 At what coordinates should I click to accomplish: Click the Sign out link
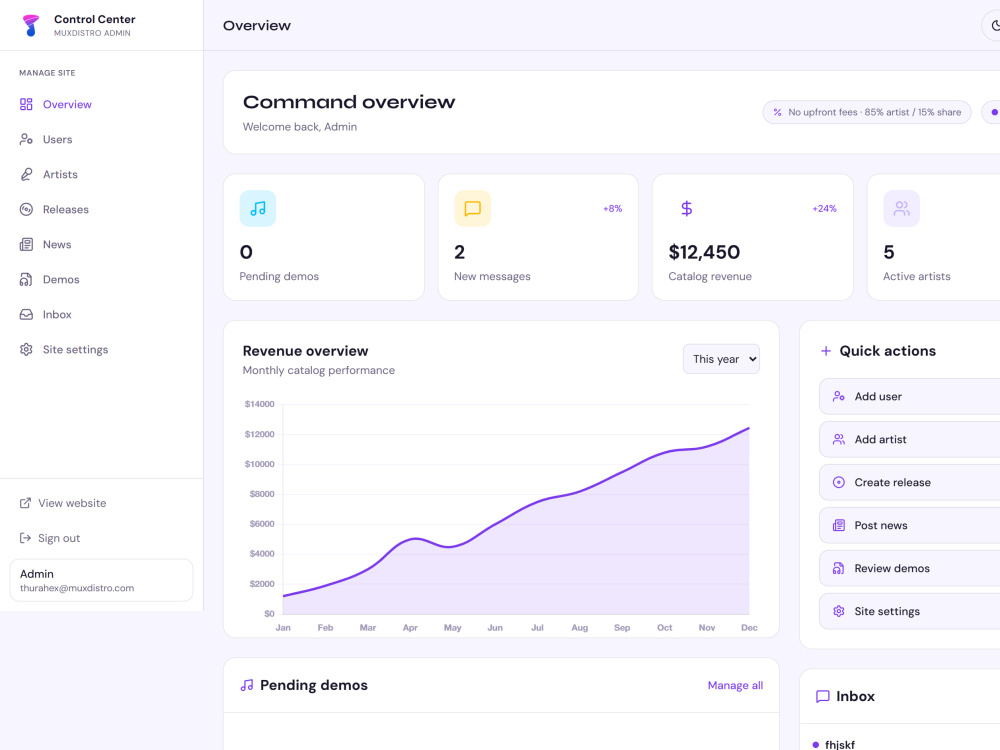(102, 538)
